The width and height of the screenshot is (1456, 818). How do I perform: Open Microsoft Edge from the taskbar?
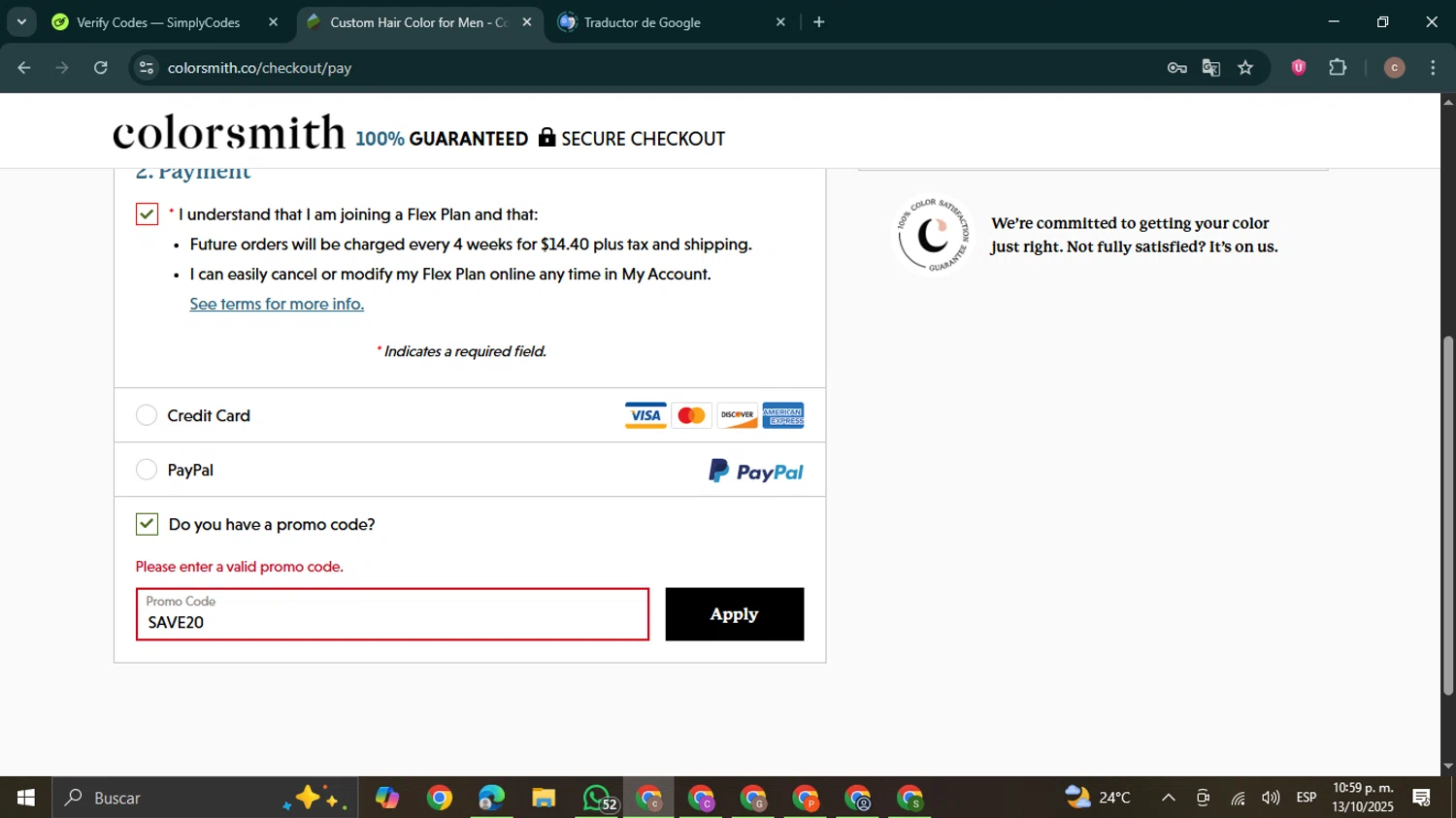coord(491,798)
